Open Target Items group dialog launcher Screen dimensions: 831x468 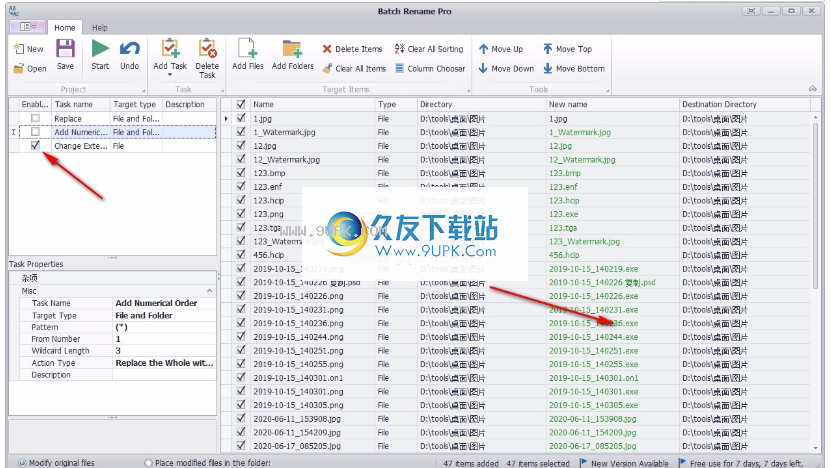tap(468, 90)
